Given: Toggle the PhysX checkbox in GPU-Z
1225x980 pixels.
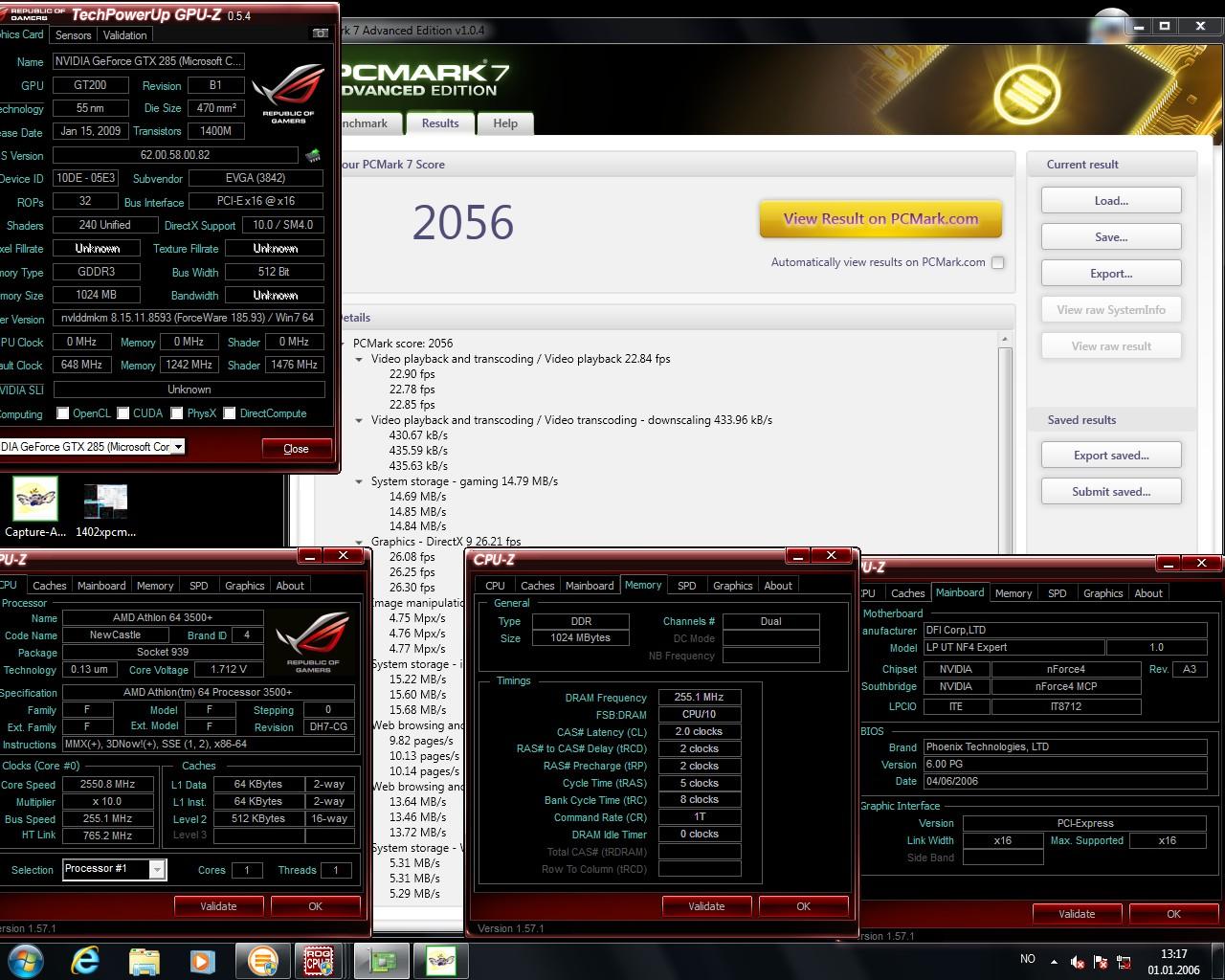Looking at the screenshot, I should 177,413.
